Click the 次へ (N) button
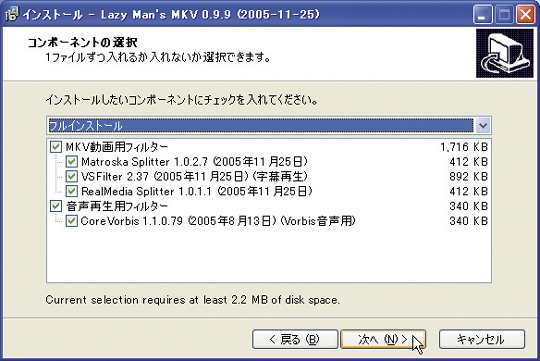The image size is (540, 361). point(383,339)
